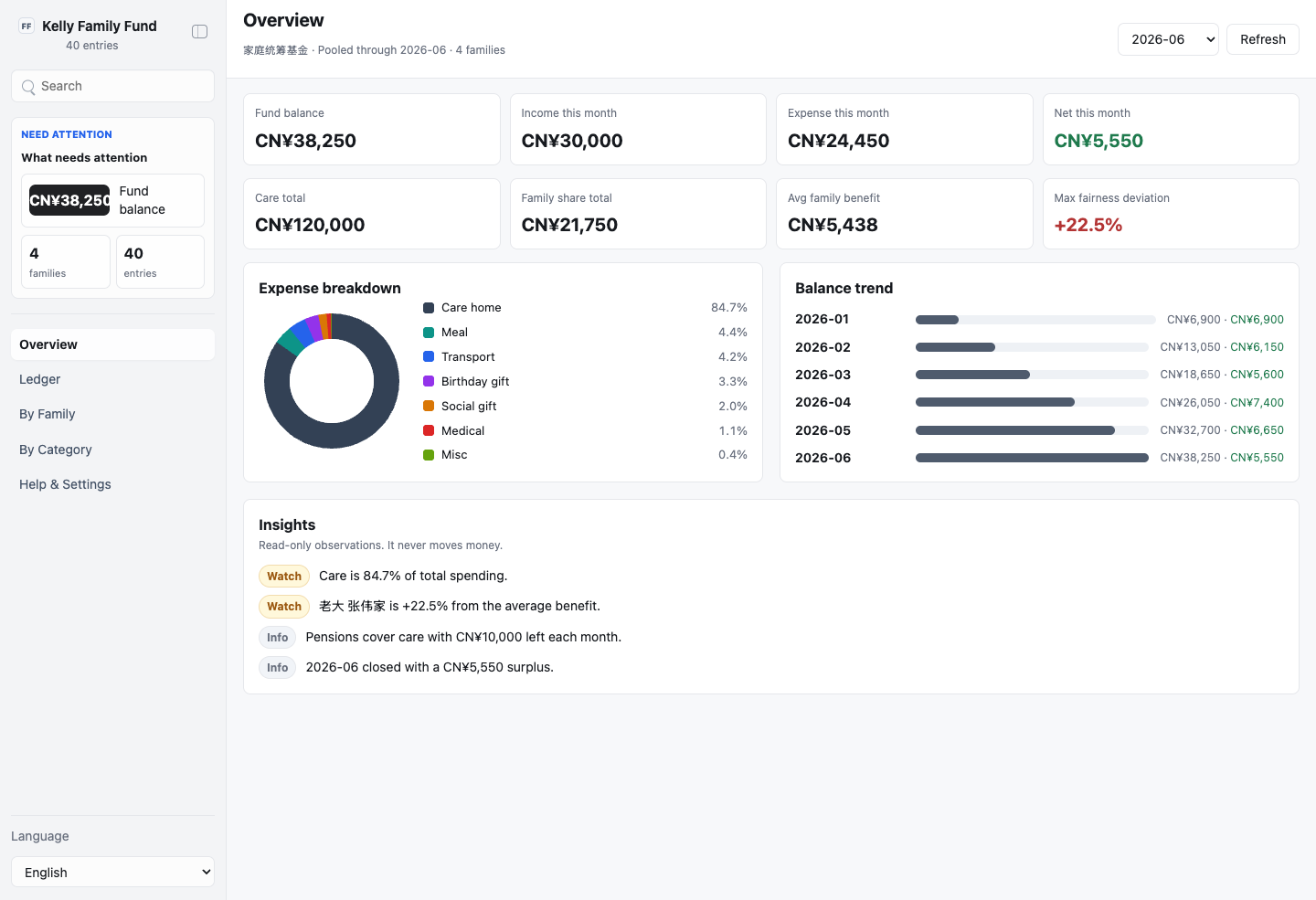
Task: Open the Language dropdown set to English
Action: click(112, 873)
